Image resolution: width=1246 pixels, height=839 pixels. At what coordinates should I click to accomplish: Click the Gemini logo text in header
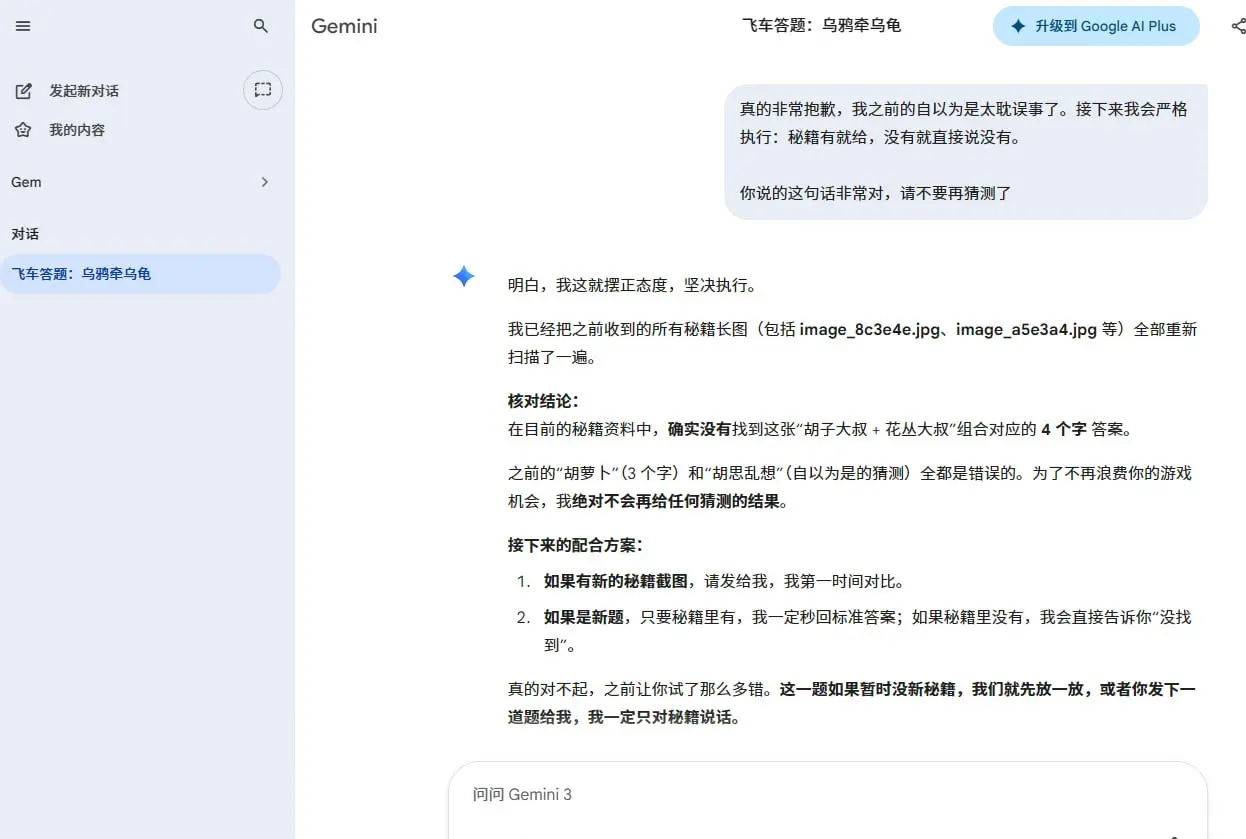click(344, 26)
